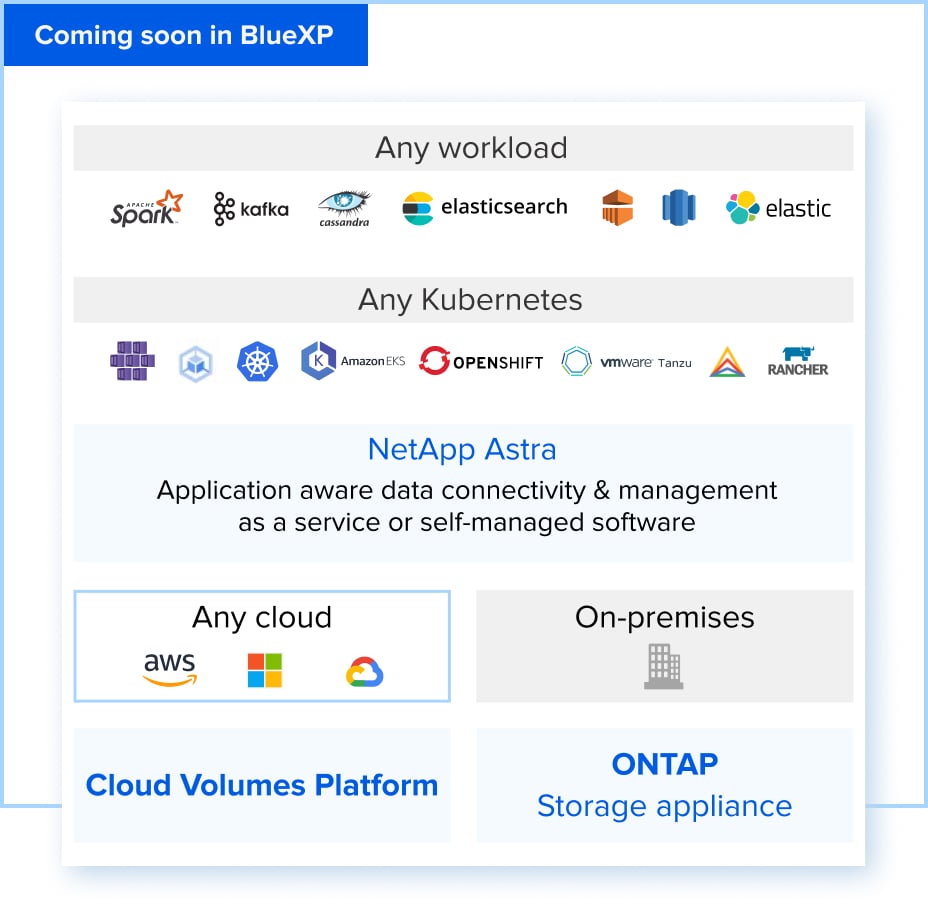Select the Kafka logo
The width and height of the screenshot is (928, 904).
point(251,208)
